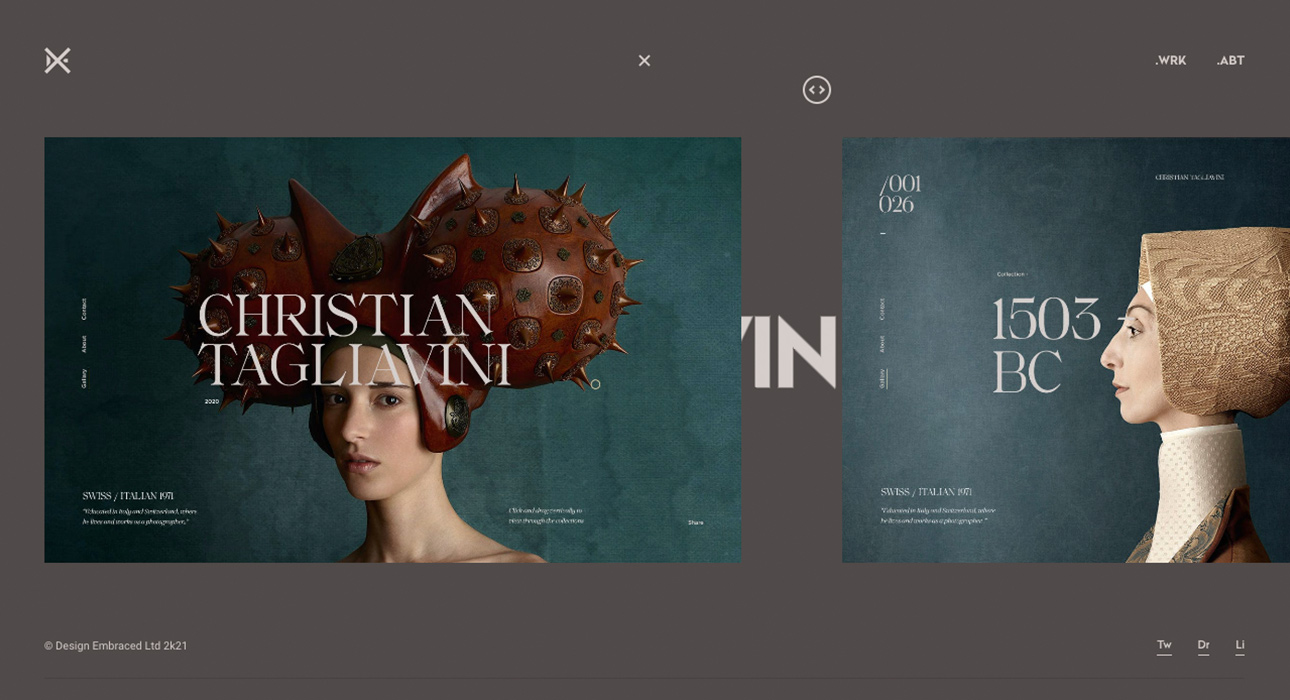Viewport: 1290px width, 700px height.
Task: Close the project view with the center X
Action: tap(644, 61)
